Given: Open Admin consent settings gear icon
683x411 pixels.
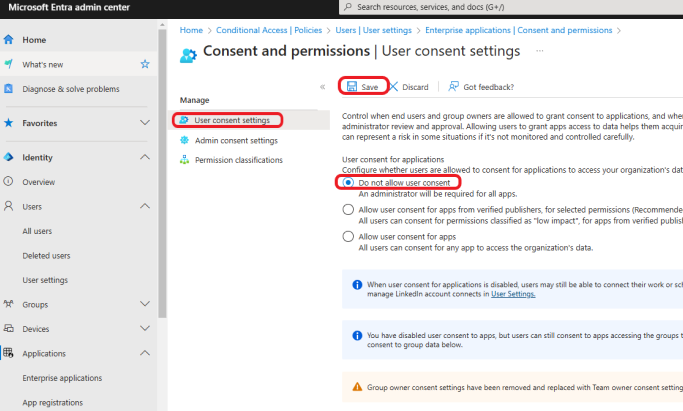Looking at the screenshot, I should tap(185, 140).
